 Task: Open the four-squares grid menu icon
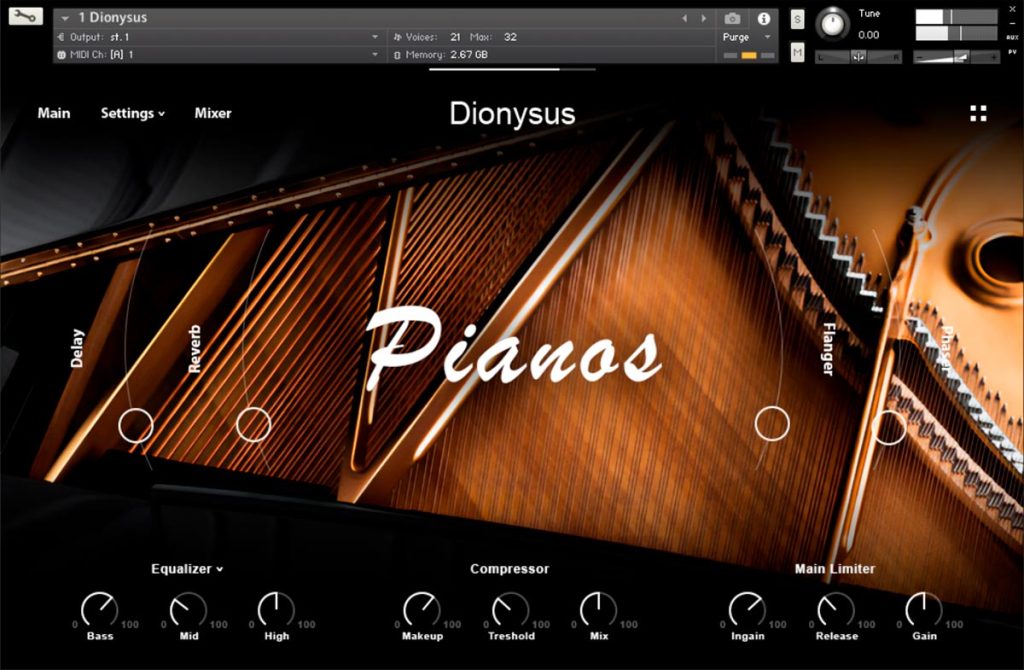point(978,113)
